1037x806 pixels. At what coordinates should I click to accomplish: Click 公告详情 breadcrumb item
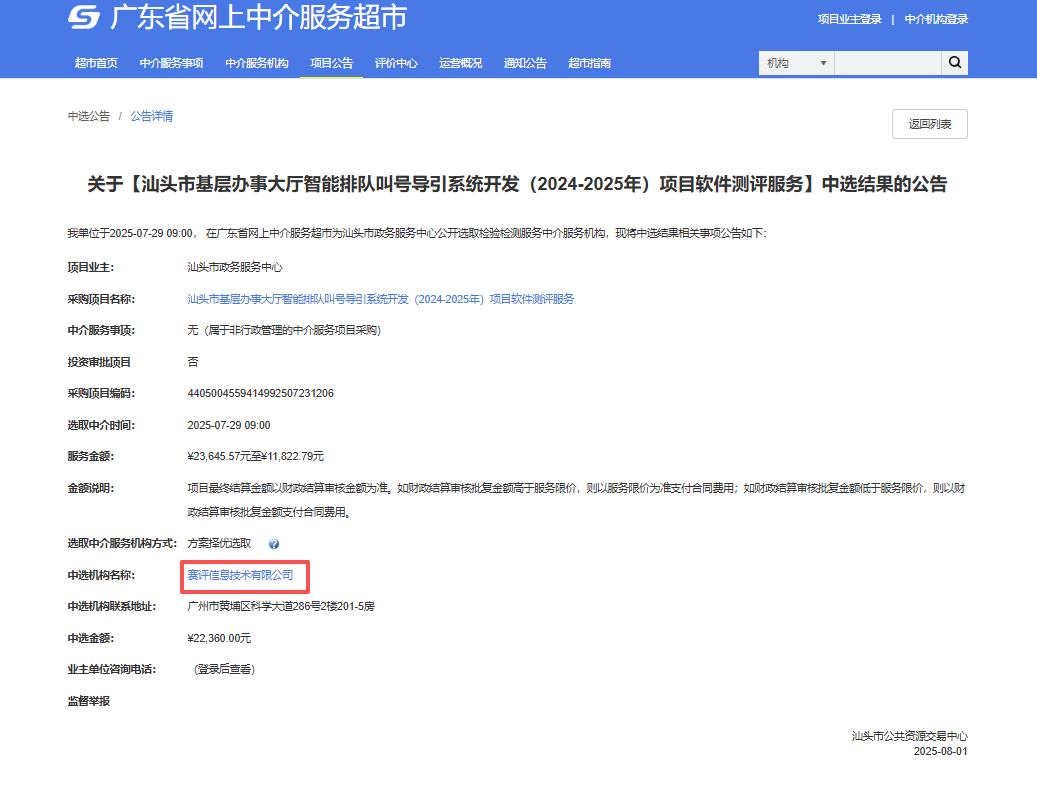(x=151, y=116)
